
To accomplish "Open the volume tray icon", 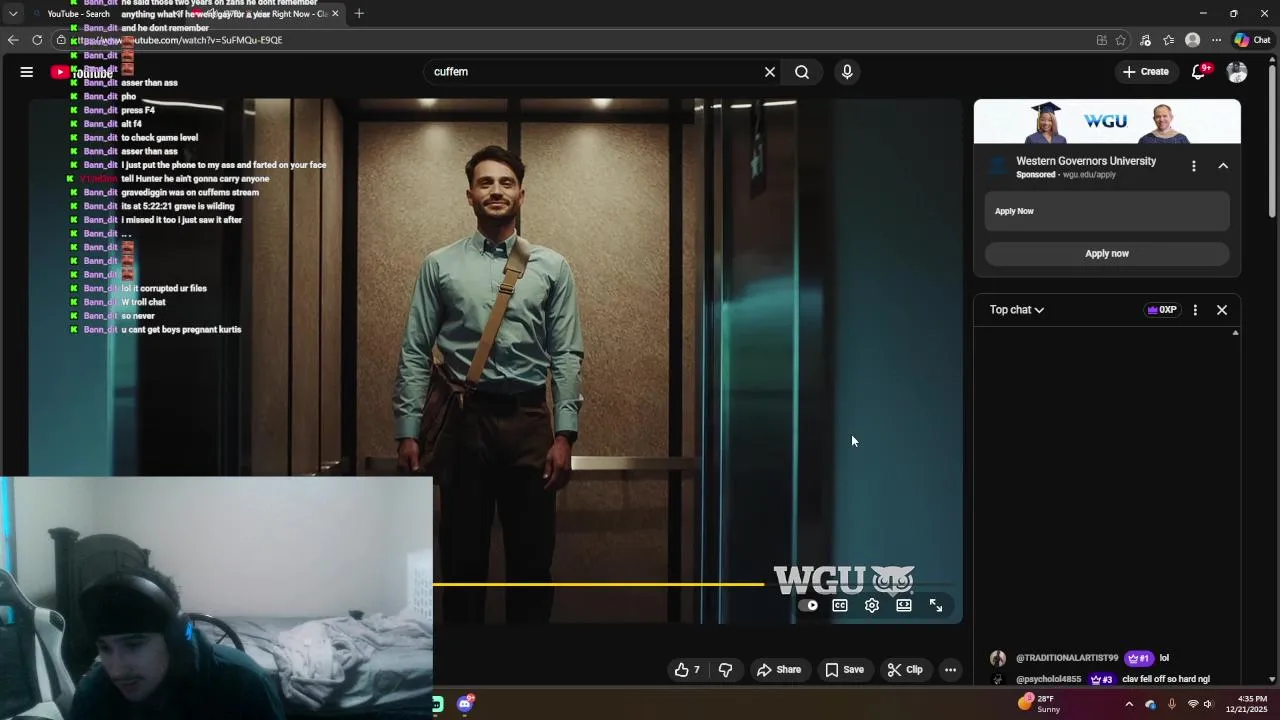I will point(1208,704).
